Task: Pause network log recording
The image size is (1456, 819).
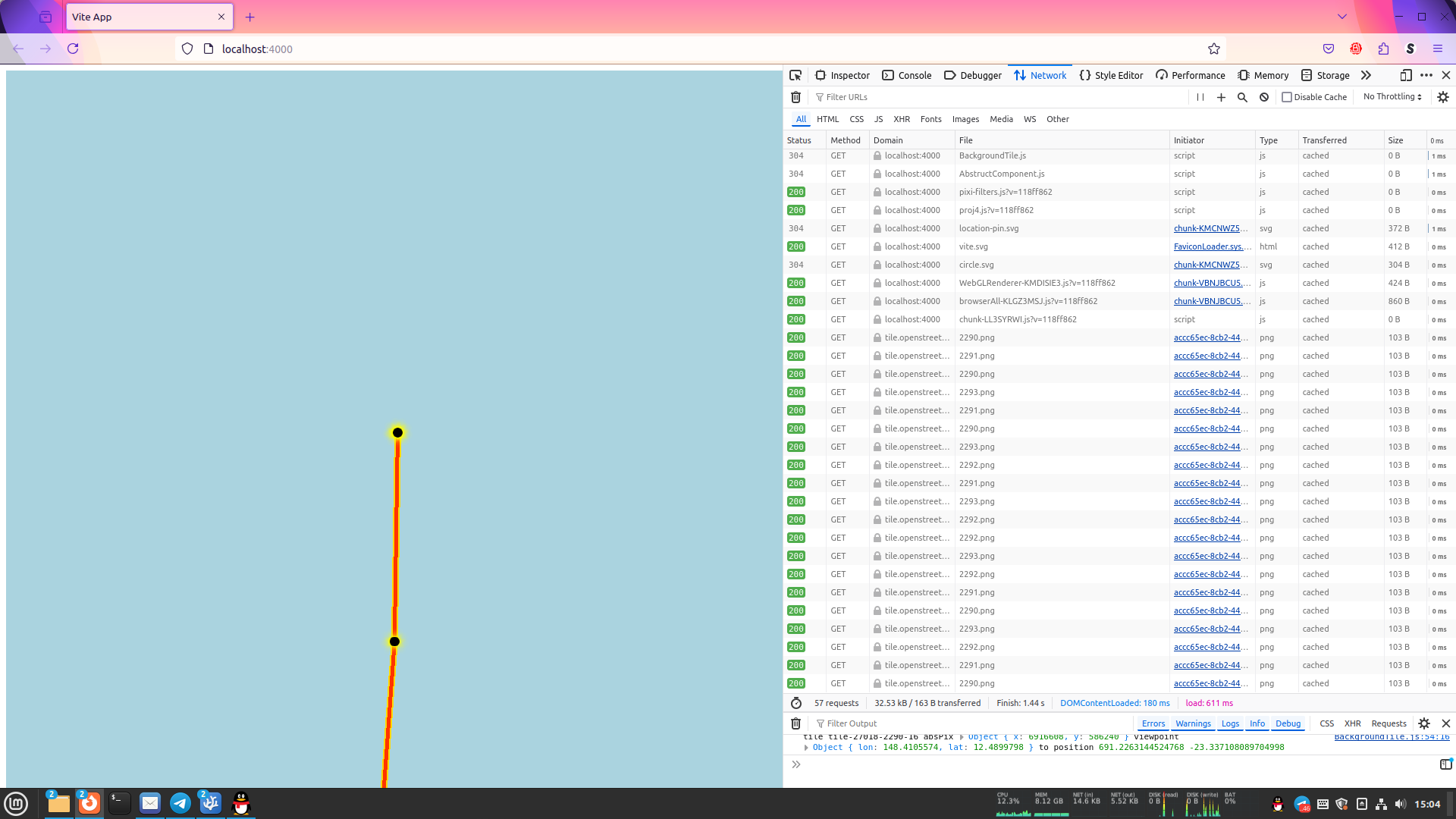Action: click(x=1200, y=97)
